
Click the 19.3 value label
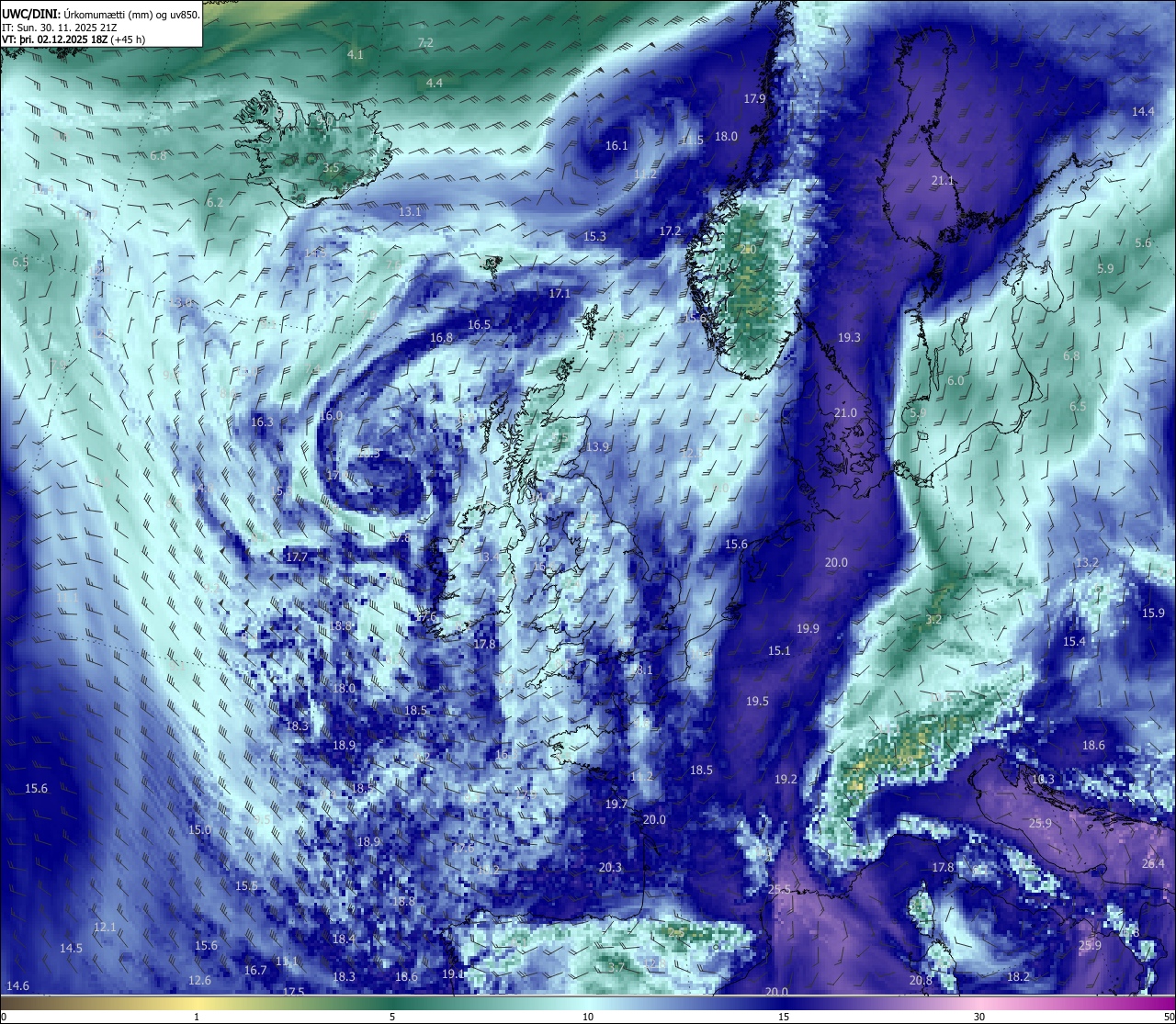click(x=849, y=337)
